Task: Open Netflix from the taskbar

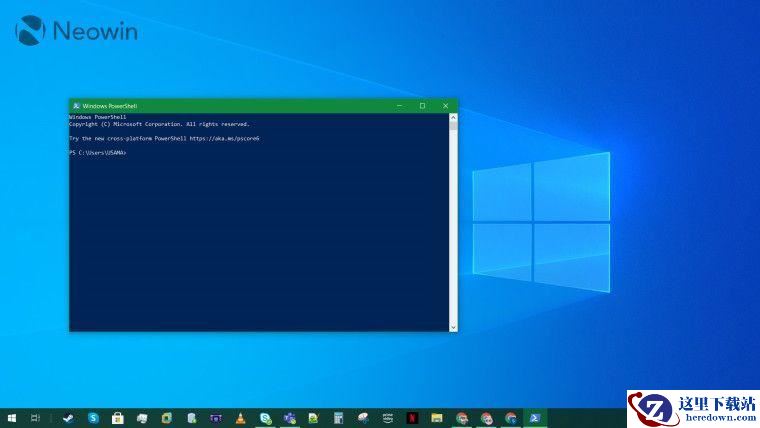Action: coord(412,418)
